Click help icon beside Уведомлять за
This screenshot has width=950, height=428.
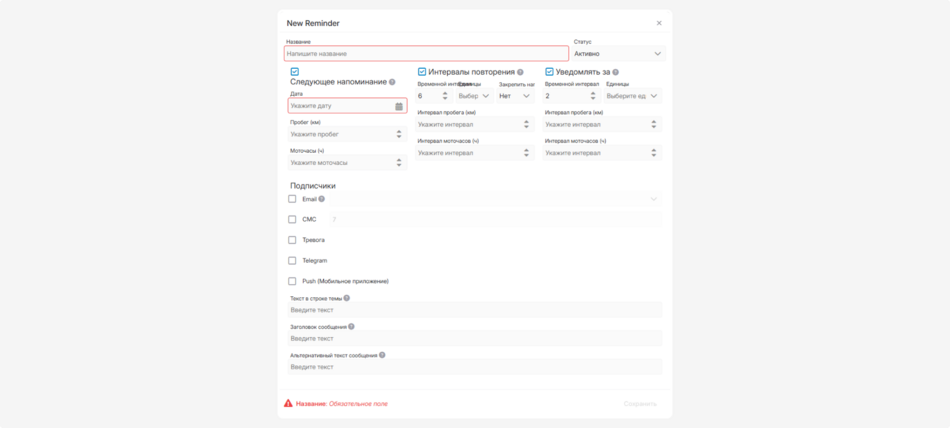pyautogui.click(x=615, y=72)
